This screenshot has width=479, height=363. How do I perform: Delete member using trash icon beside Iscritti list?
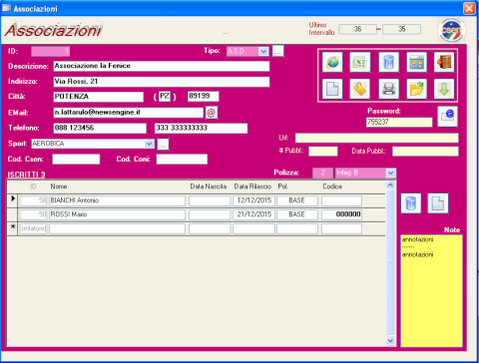click(x=411, y=203)
